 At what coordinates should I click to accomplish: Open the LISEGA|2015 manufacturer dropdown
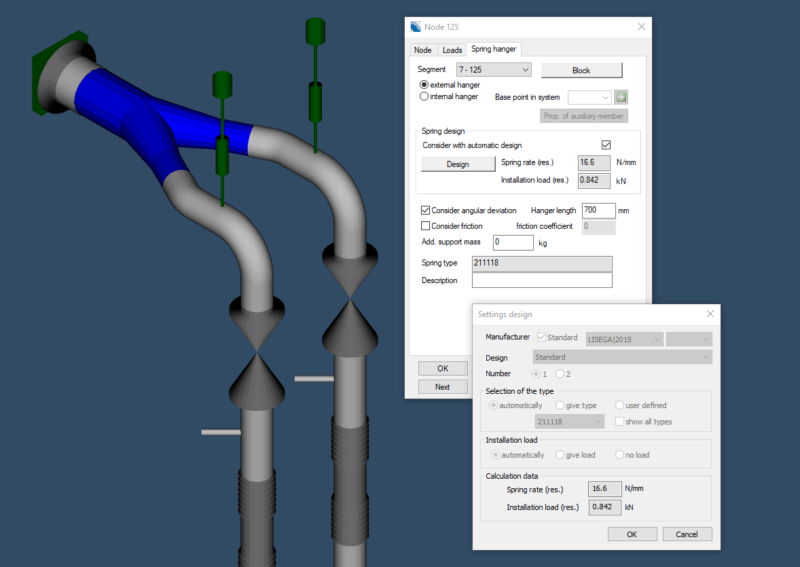(x=624, y=338)
